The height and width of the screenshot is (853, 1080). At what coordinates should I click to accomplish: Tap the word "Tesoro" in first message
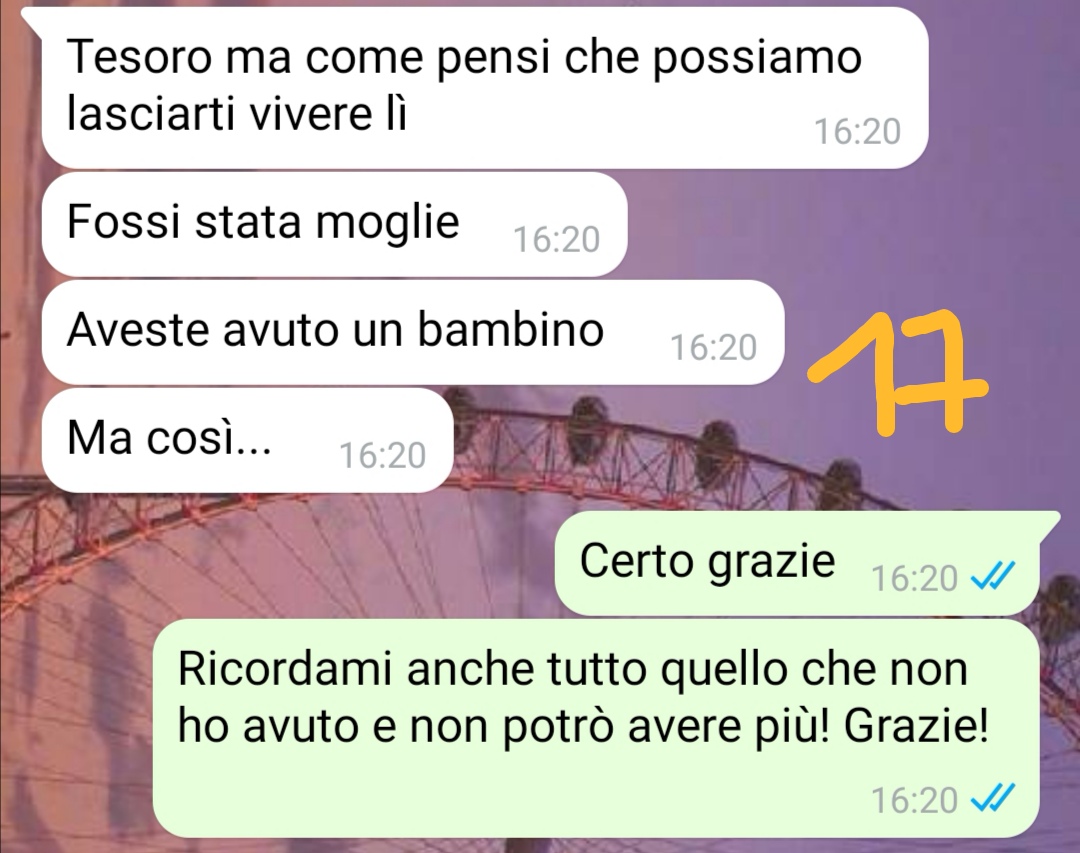coord(138,56)
